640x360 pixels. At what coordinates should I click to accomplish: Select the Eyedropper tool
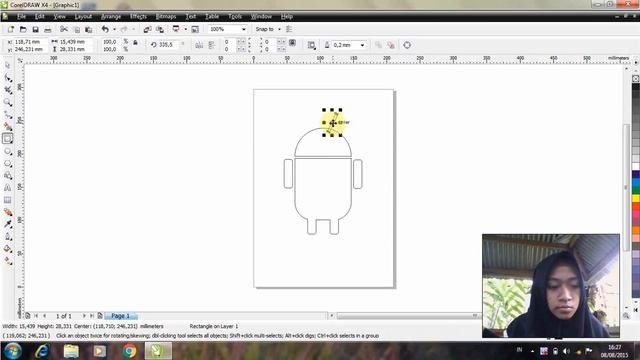7,224
